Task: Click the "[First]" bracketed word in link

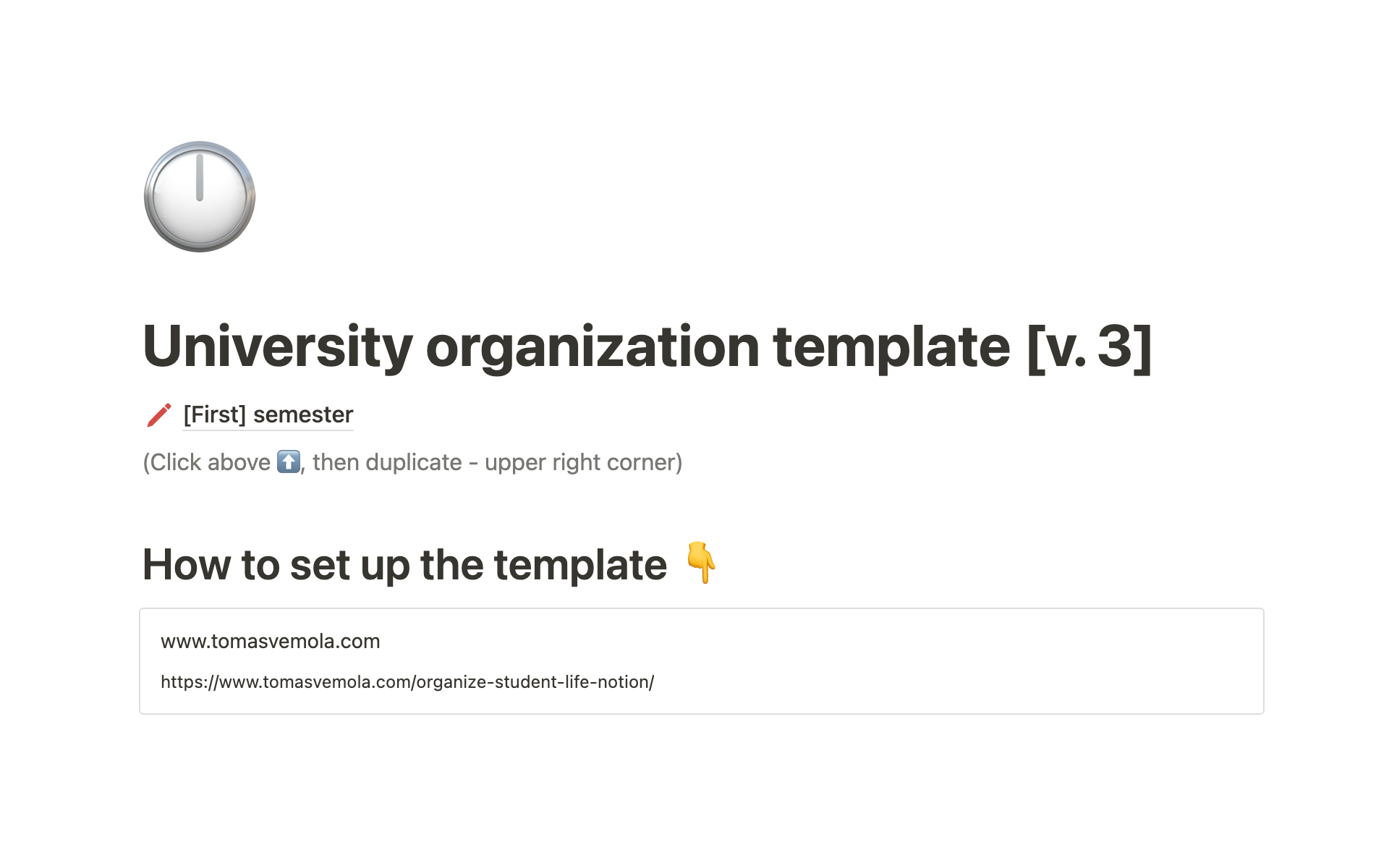Action: point(215,415)
